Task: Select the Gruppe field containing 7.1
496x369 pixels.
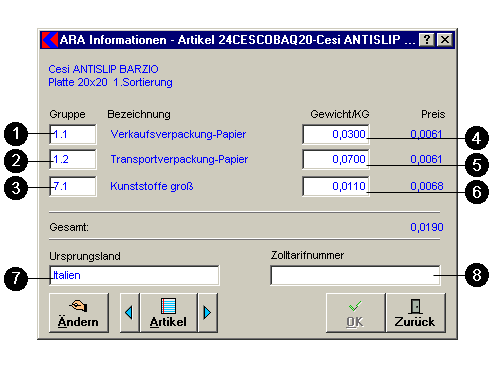Action: (x=73, y=186)
